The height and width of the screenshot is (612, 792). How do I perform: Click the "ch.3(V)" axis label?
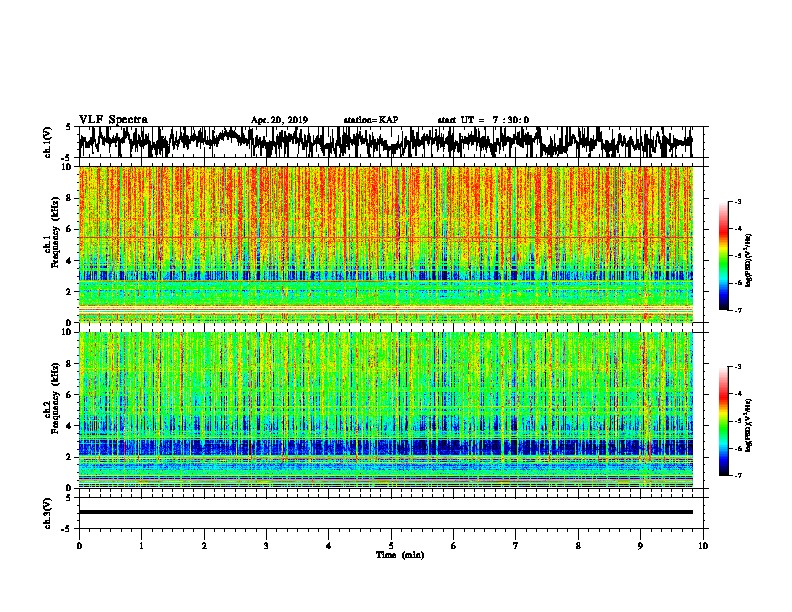[48, 514]
